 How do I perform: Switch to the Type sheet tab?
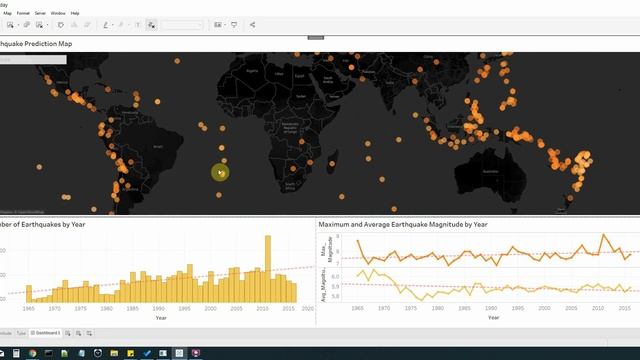click(x=21, y=333)
